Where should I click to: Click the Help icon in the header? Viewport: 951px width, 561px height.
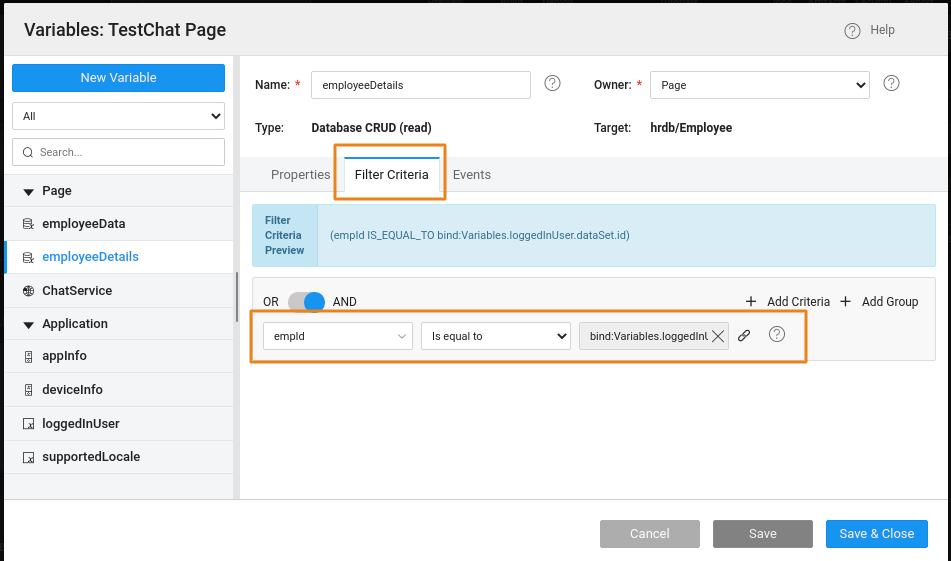[x=852, y=31]
